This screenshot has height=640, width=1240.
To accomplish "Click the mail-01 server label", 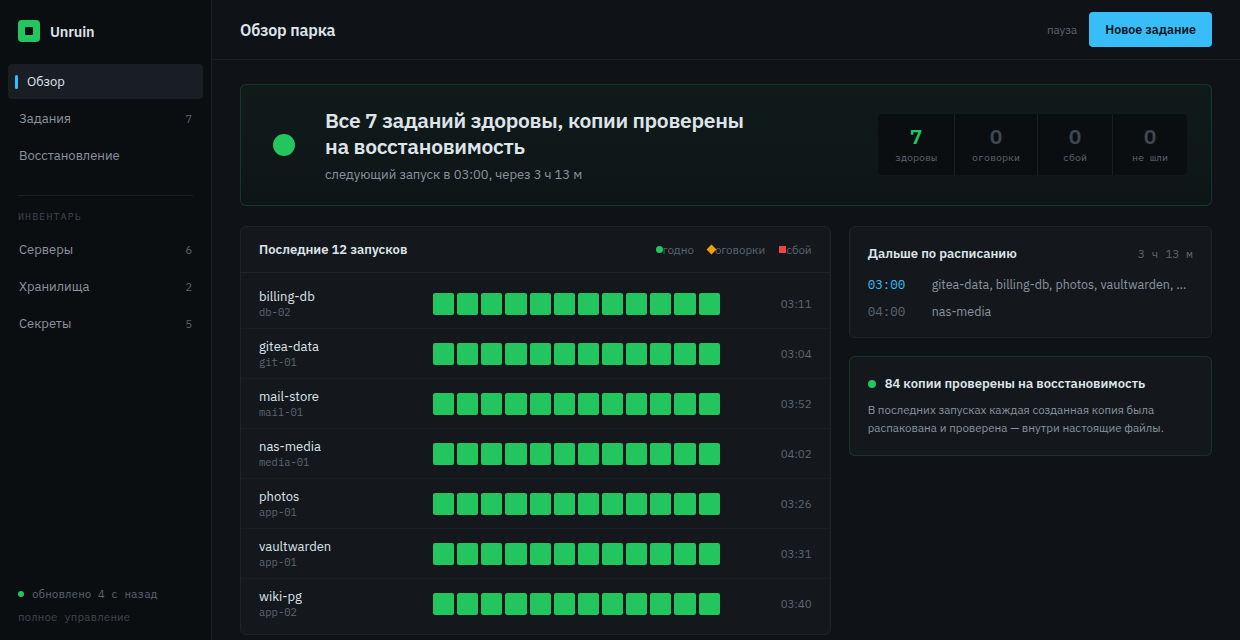I will point(281,412).
